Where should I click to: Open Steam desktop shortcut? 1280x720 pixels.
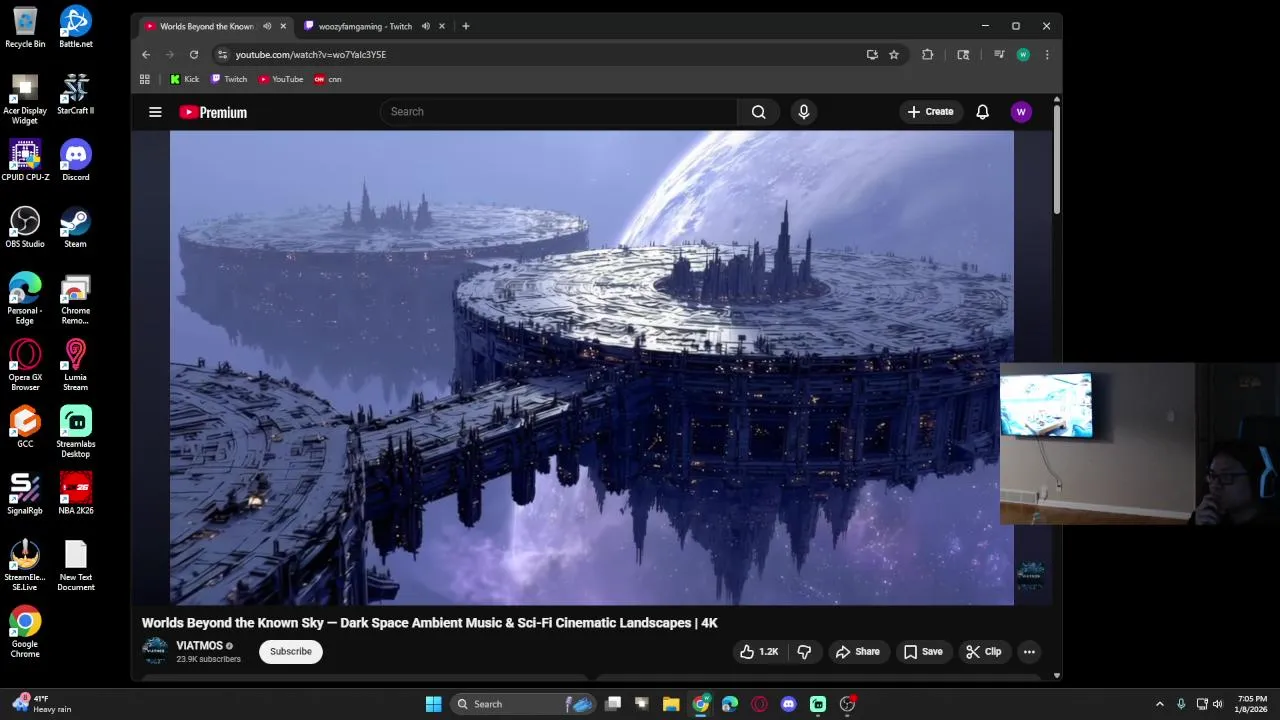coord(76,227)
